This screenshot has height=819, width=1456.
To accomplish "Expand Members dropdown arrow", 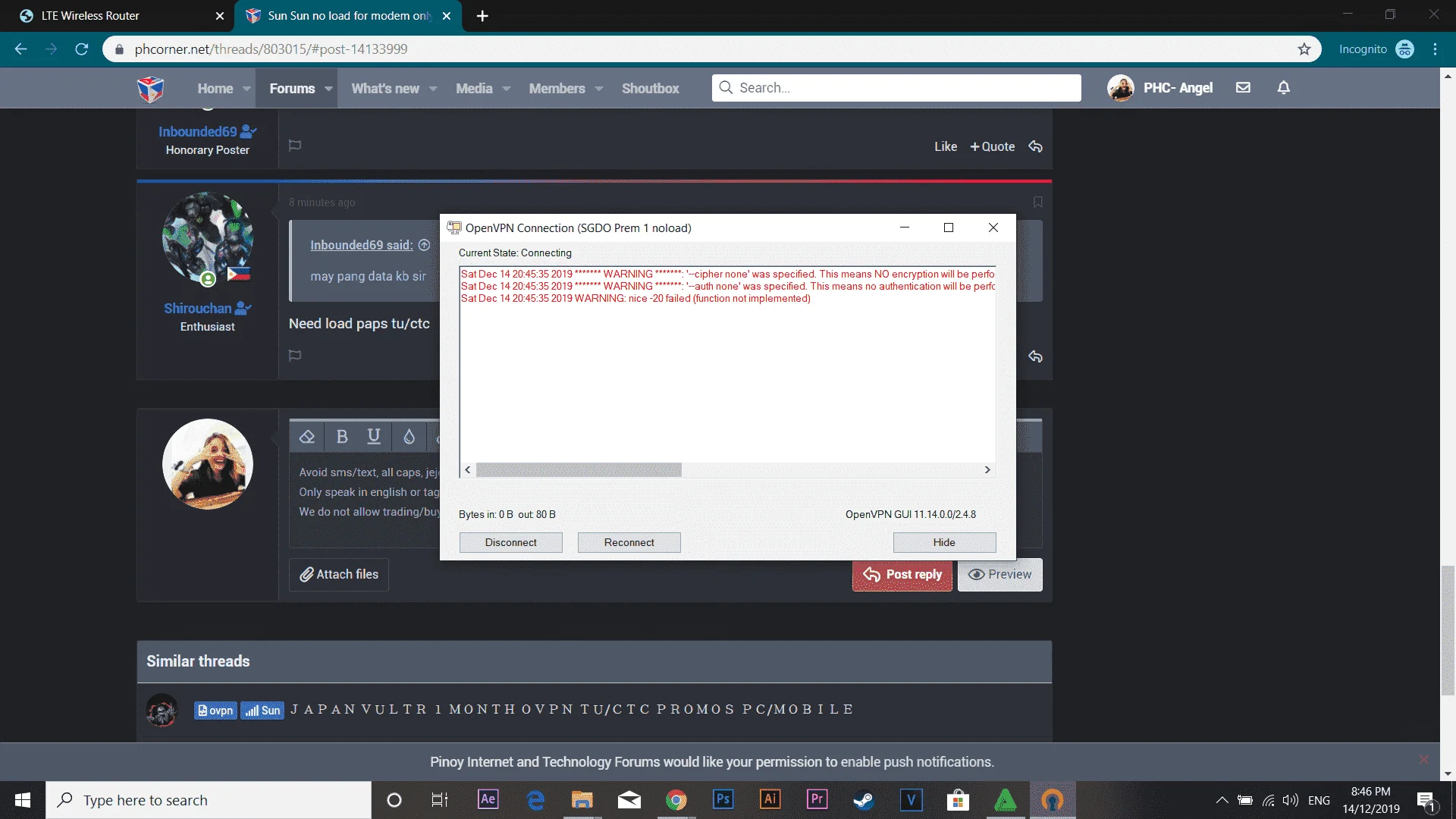I will (599, 89).
